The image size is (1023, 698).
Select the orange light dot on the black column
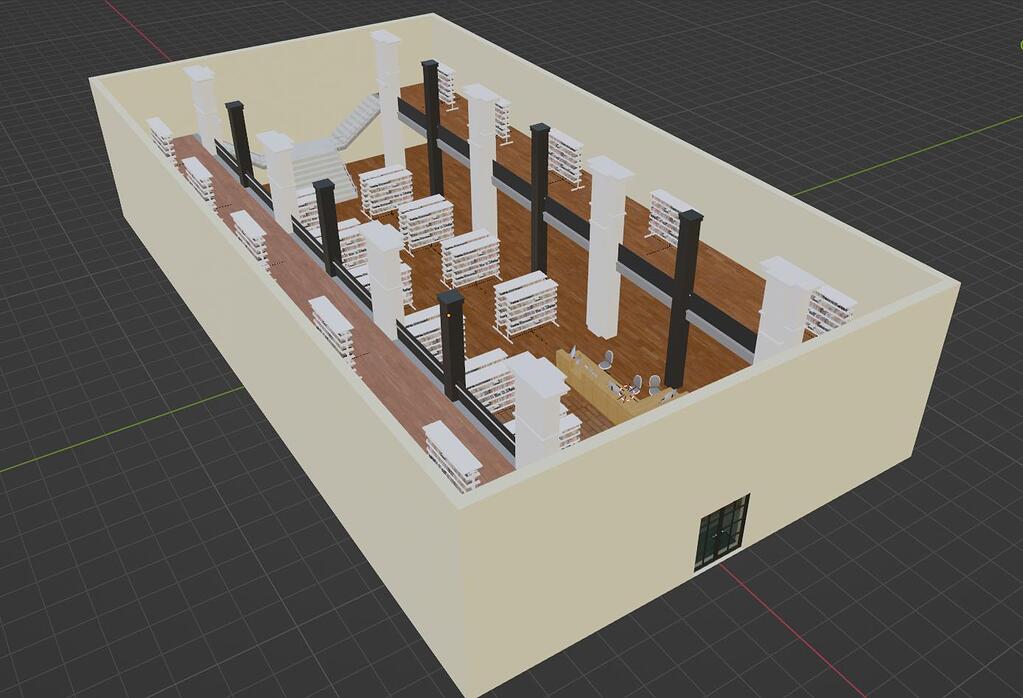tap(449, 315)
